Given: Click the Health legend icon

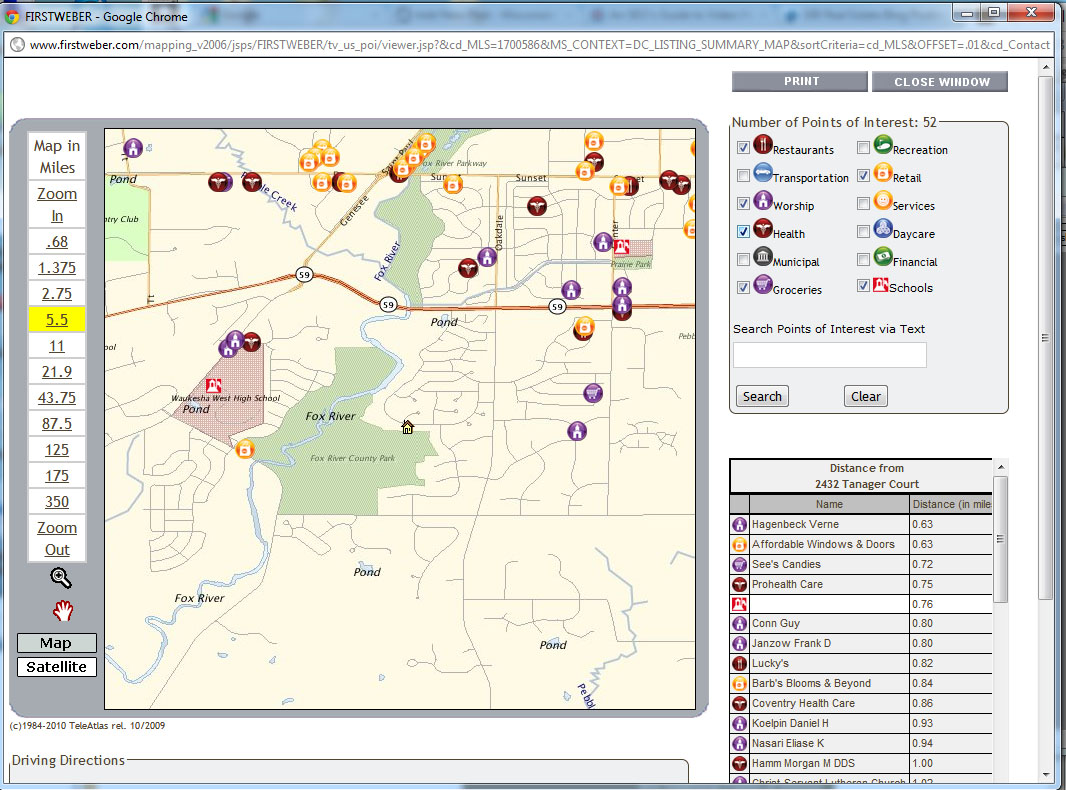Looking at the screenshot, I should (763, 228).
